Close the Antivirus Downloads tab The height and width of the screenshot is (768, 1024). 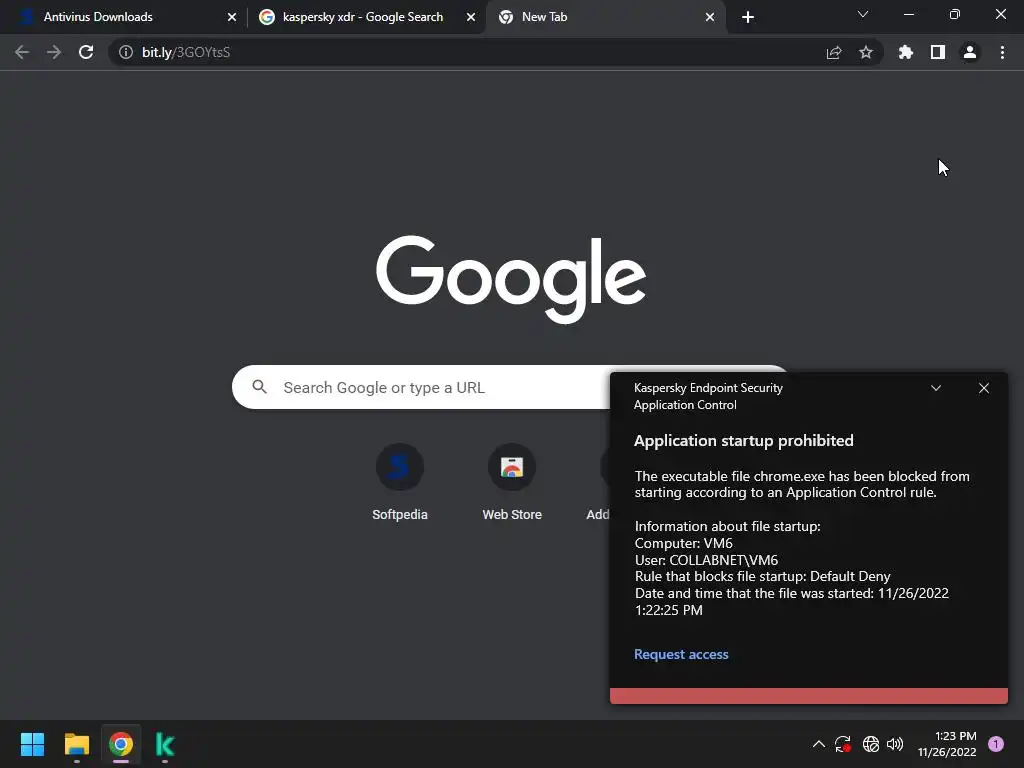coord(232,17)
